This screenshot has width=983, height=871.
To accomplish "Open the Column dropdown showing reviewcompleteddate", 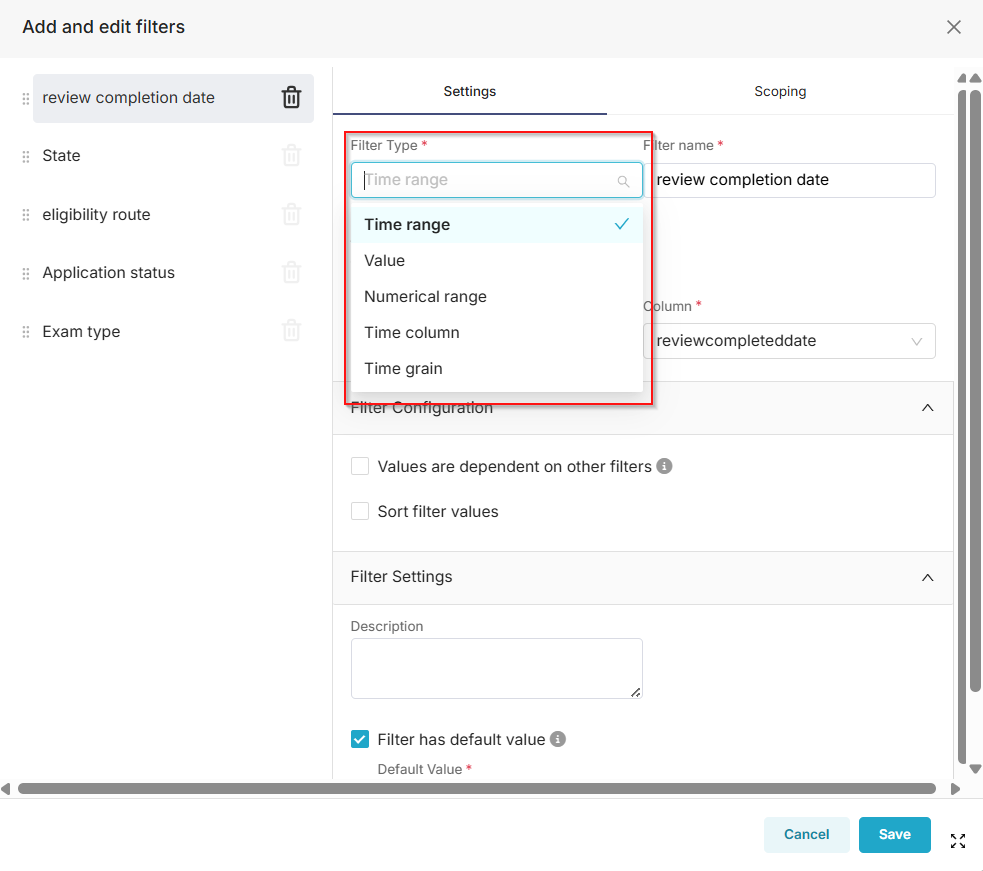I will [x=789, y=341].
